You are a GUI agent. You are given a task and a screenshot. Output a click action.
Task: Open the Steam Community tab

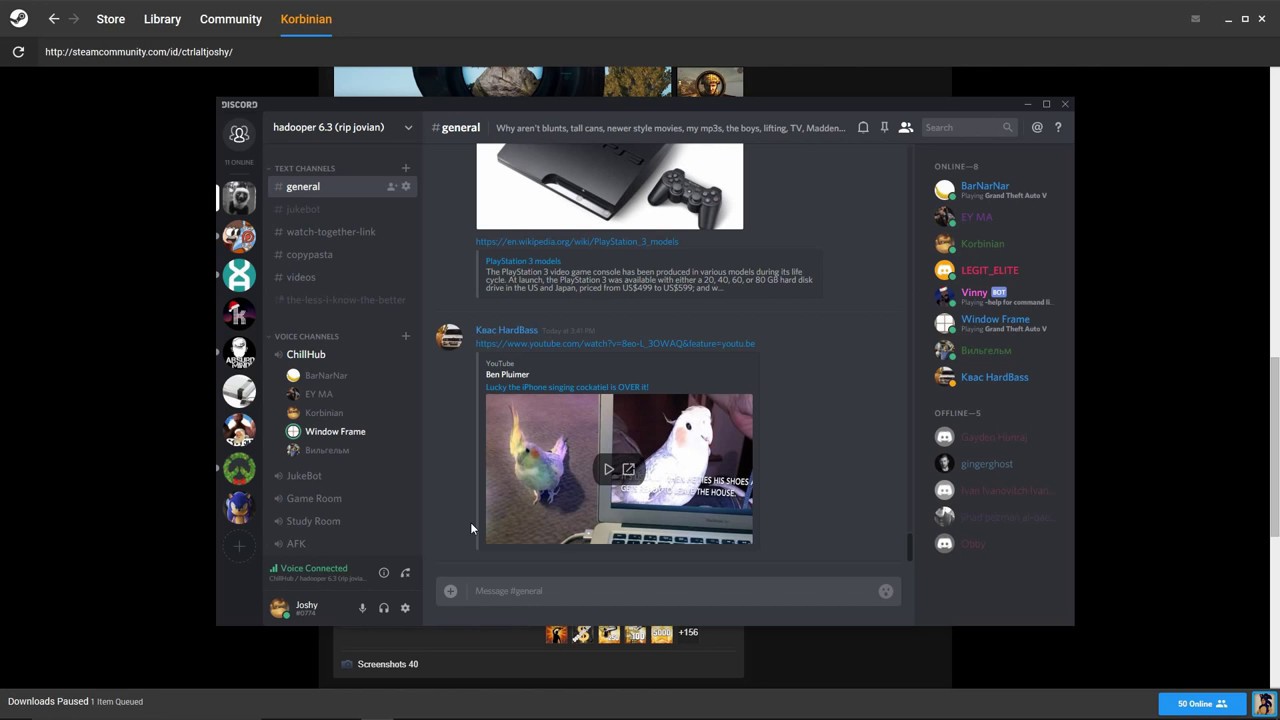point(231,19)
